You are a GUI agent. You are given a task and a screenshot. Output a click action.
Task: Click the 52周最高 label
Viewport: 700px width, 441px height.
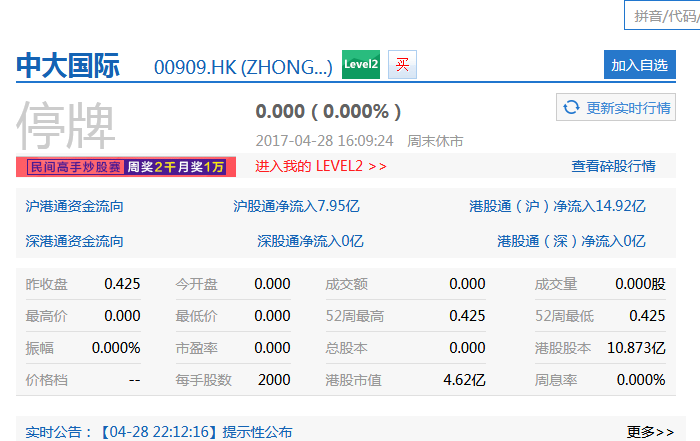(x=354, y=316)
